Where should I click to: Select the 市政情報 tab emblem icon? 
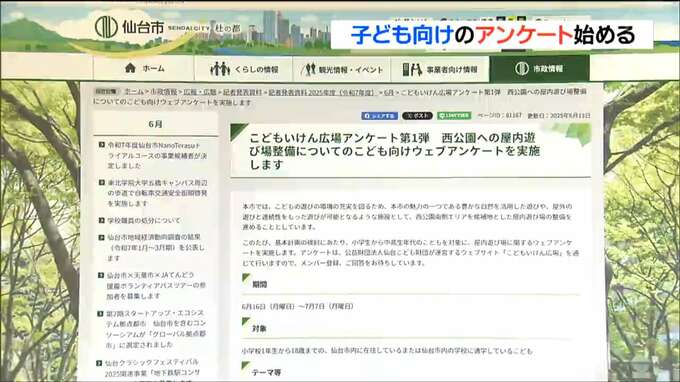pyautogui.click(x=522, y=69)
